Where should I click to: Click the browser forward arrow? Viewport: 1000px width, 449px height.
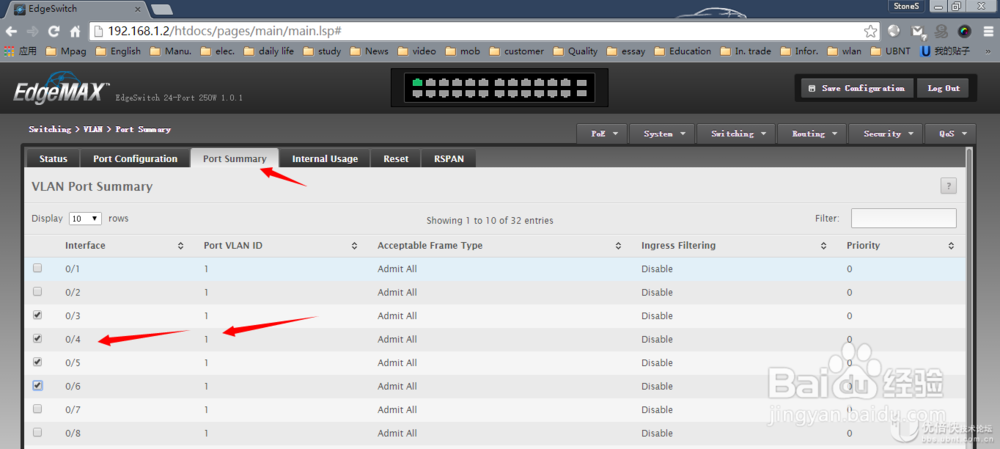(x=32, y=31)
